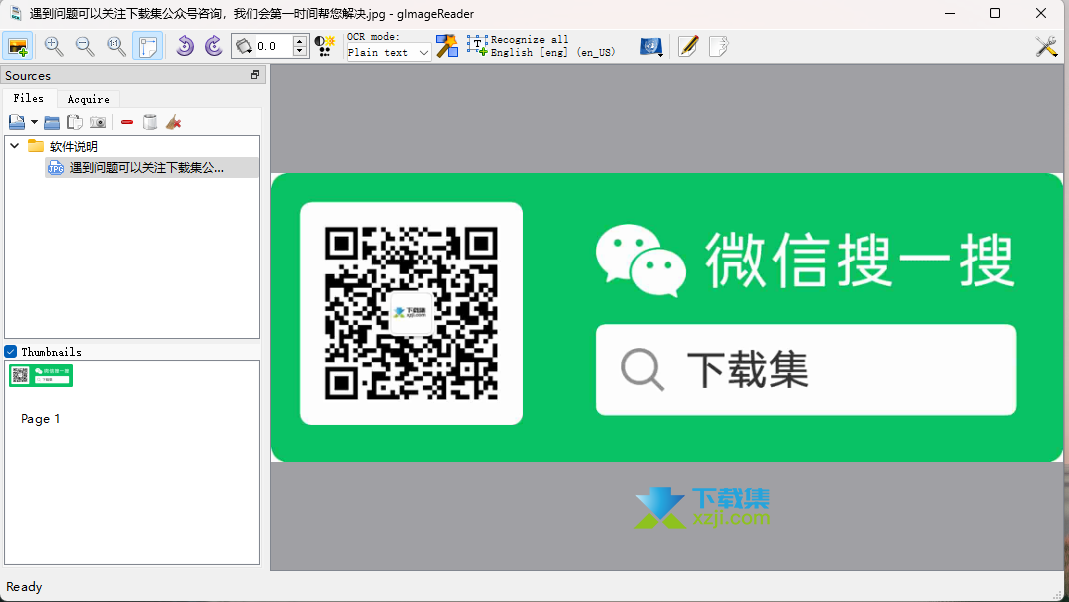Select the 软件说明 folder row

(x=132, y=147)
